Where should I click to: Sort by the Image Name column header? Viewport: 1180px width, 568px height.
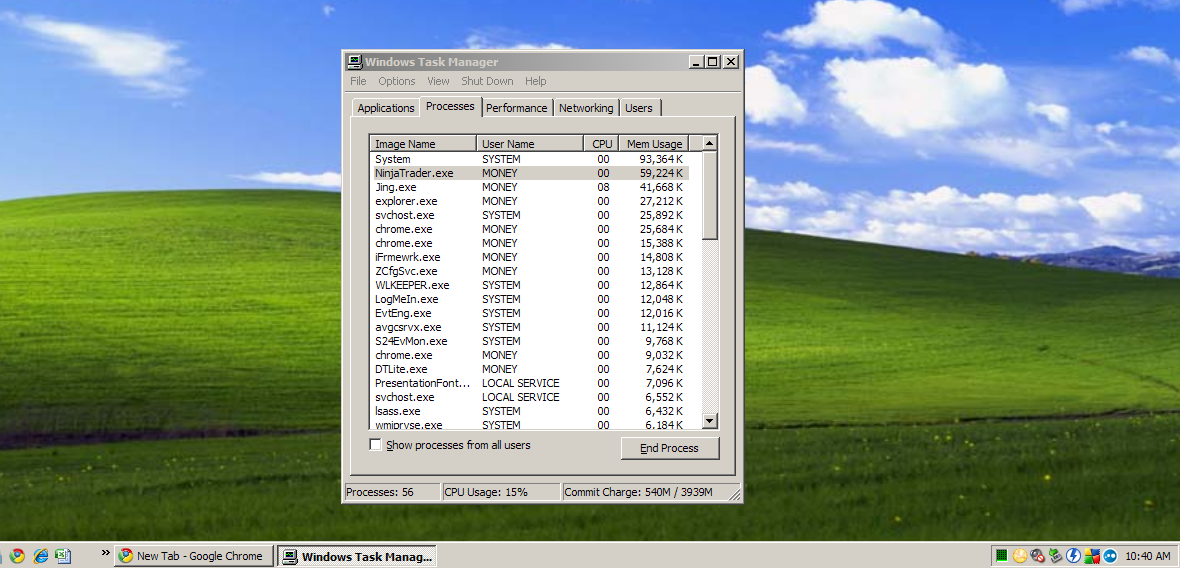[x=423, y=144]
